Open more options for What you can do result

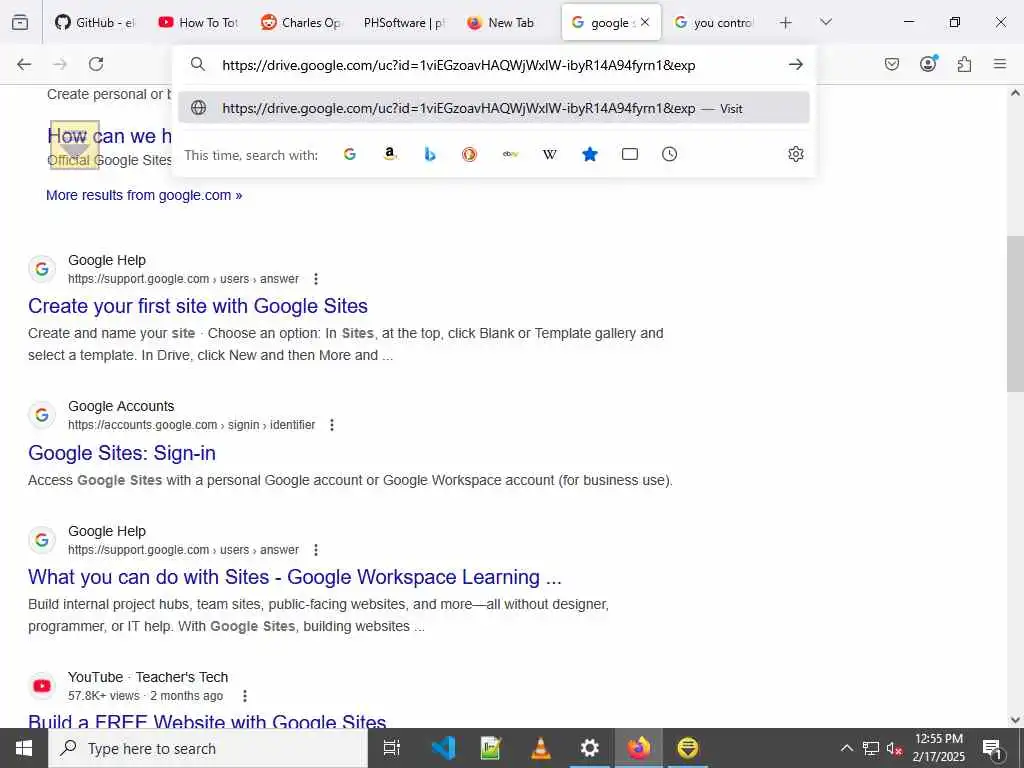coord(316,550)
